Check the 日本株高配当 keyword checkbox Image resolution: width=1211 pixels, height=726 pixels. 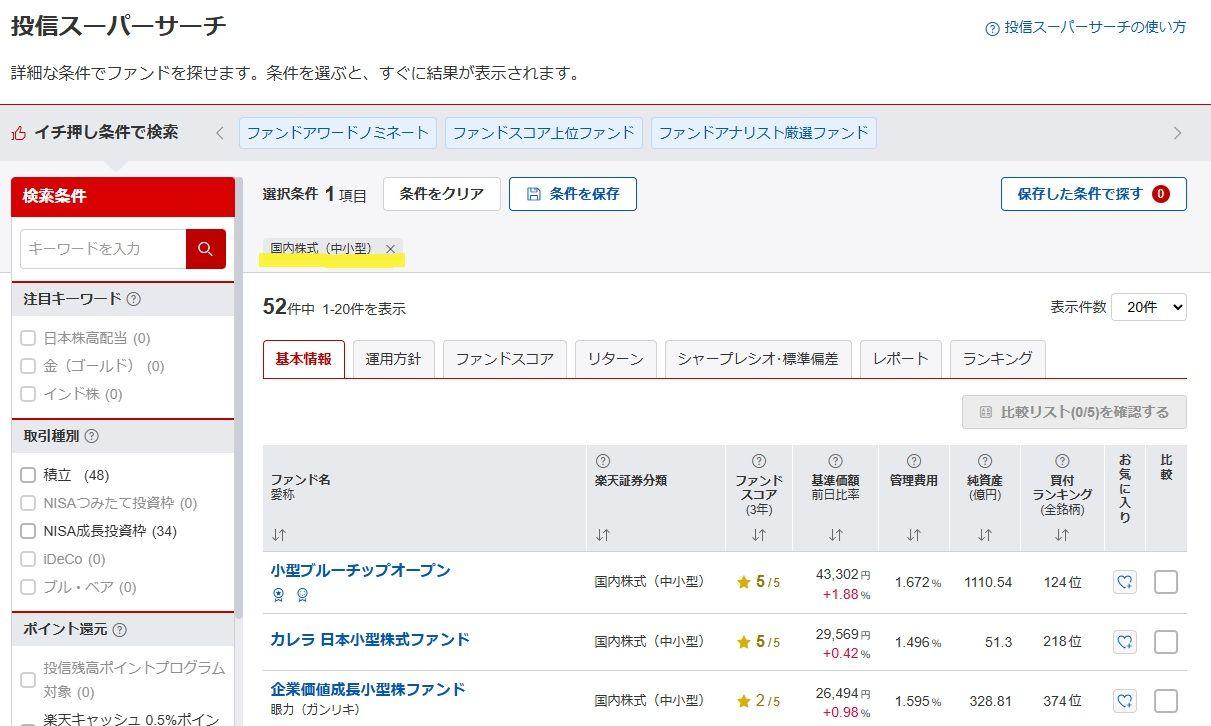point(28,338)
